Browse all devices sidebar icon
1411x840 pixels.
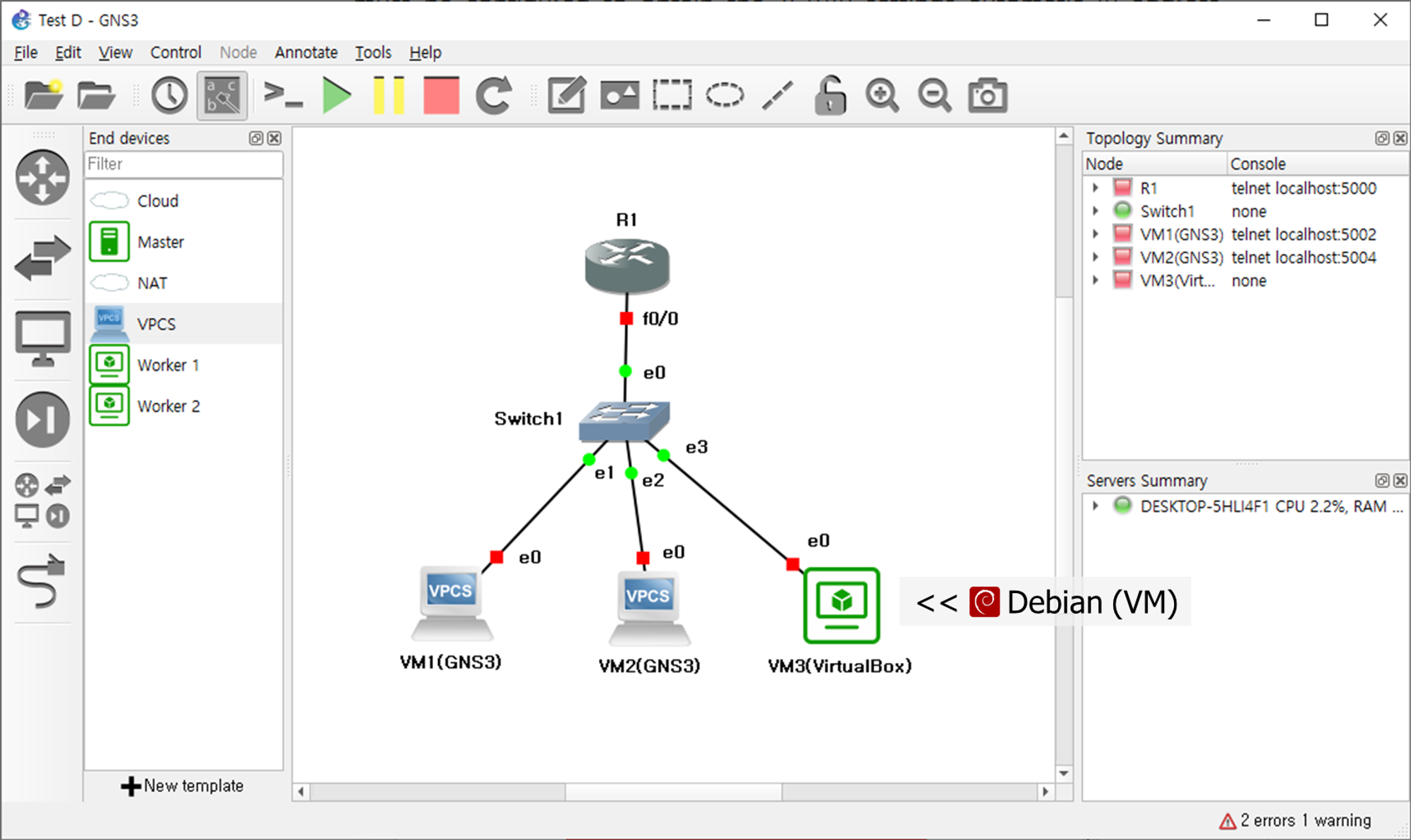(42, 501)
